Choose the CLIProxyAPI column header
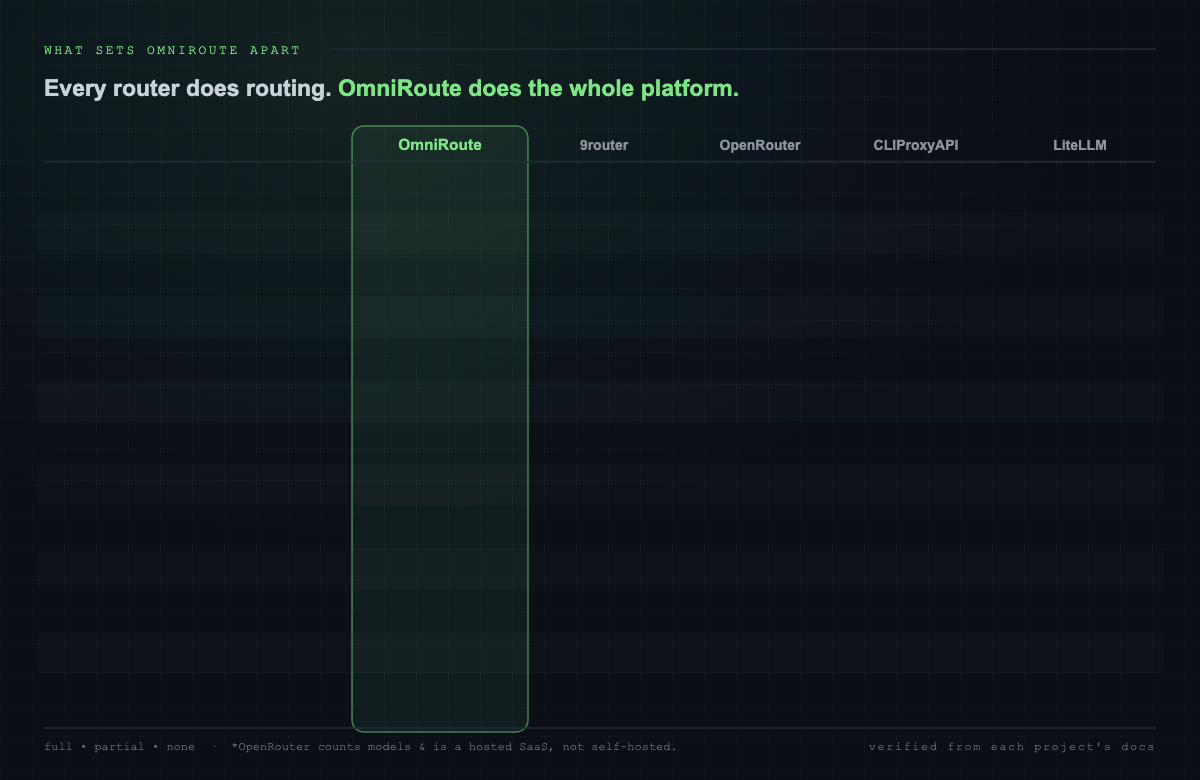Screen dimensions: 1200x780 (x=916, y=145)
